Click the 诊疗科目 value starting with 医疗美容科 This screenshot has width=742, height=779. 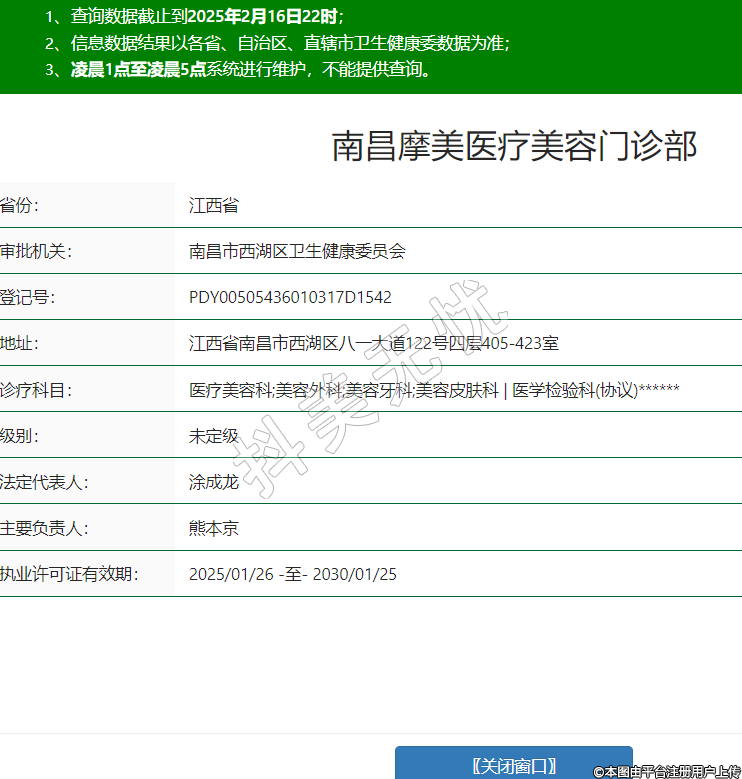pos(434,389)
